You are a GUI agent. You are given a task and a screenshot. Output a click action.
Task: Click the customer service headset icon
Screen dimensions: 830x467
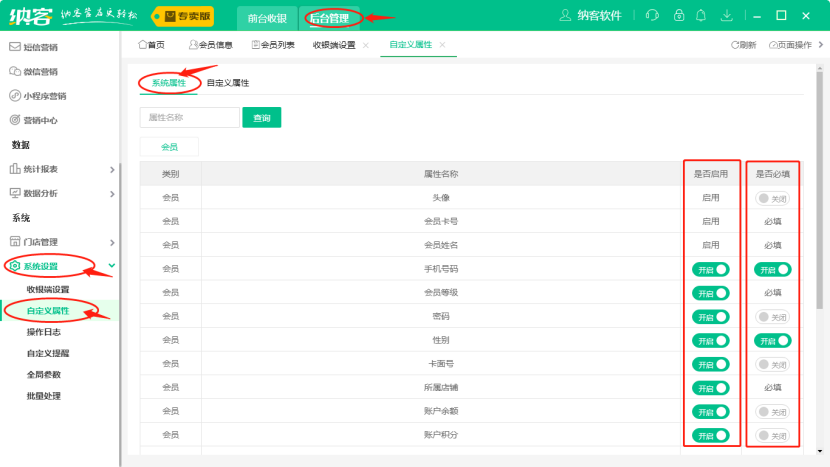coord(653,15)
